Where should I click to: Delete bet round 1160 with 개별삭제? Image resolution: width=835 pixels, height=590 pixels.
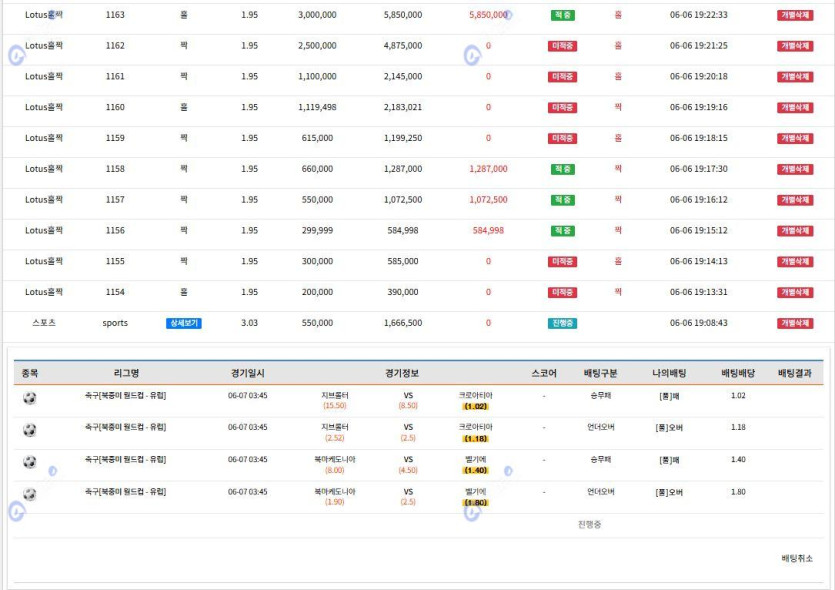pyautogui.click(x=795, y=107)
